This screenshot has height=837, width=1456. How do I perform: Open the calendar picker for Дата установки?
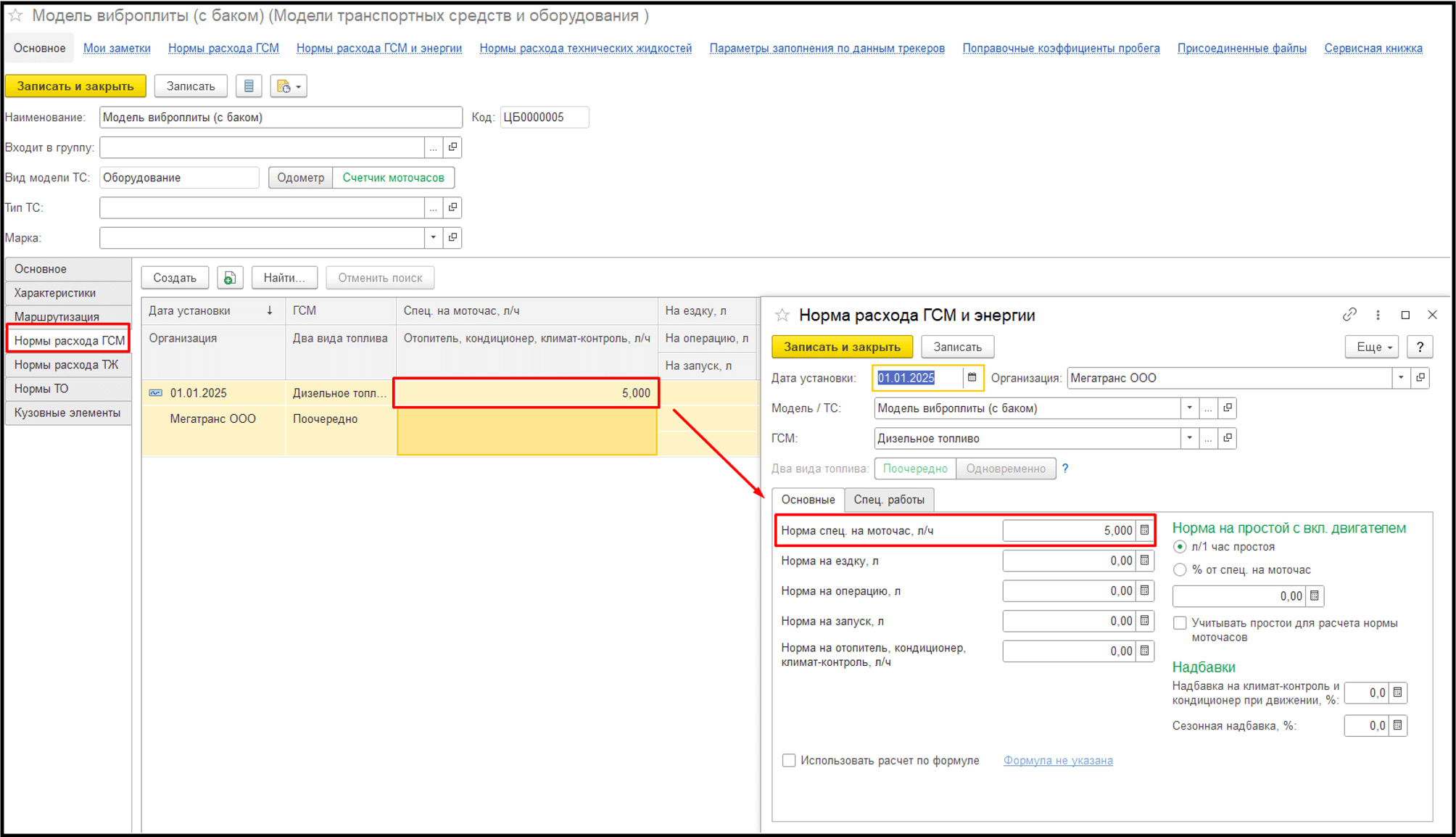972,378
